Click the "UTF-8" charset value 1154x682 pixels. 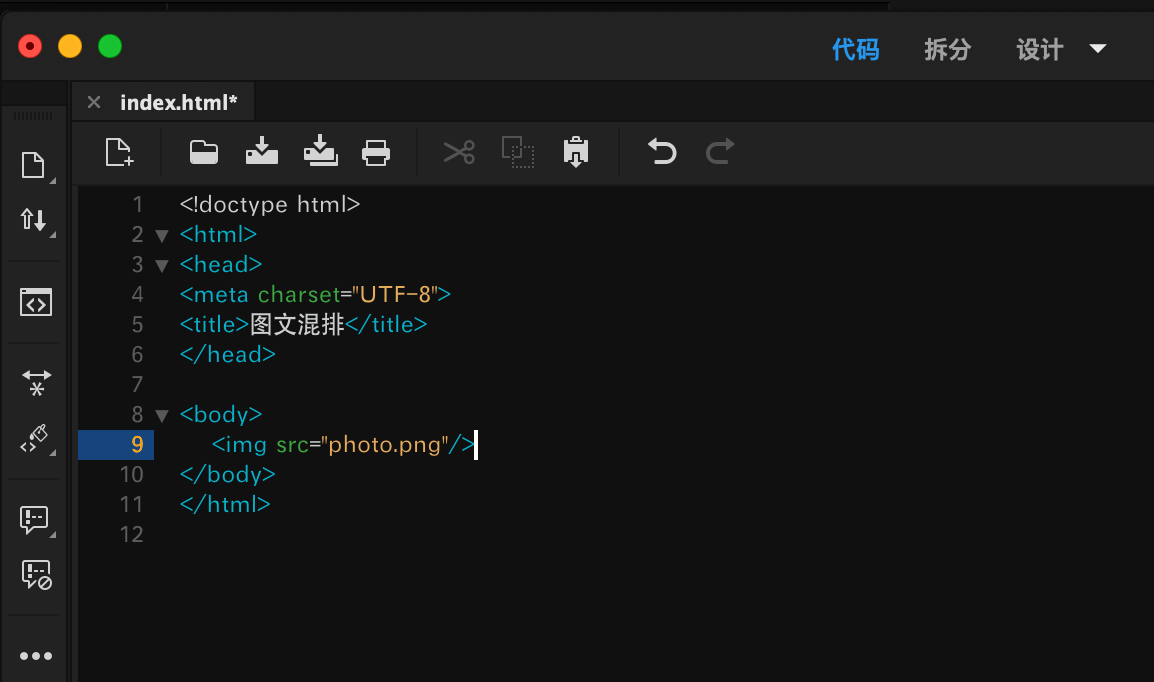click(x=395, y=294)
